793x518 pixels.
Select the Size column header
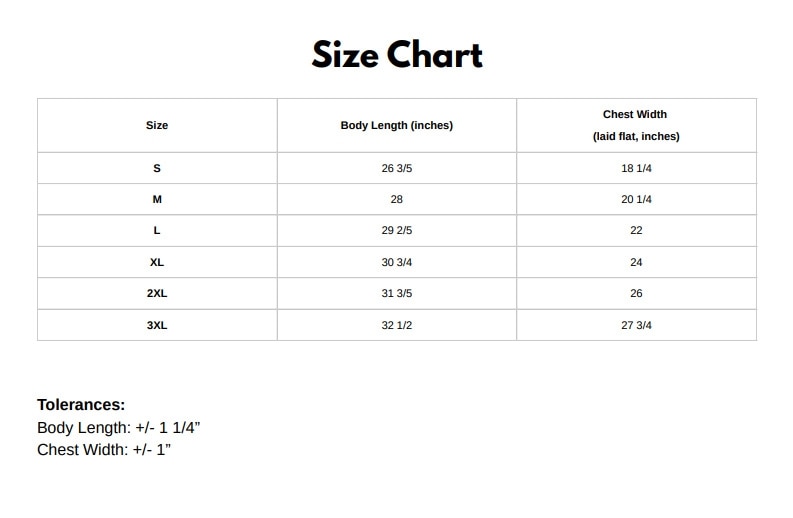point(157,125)
